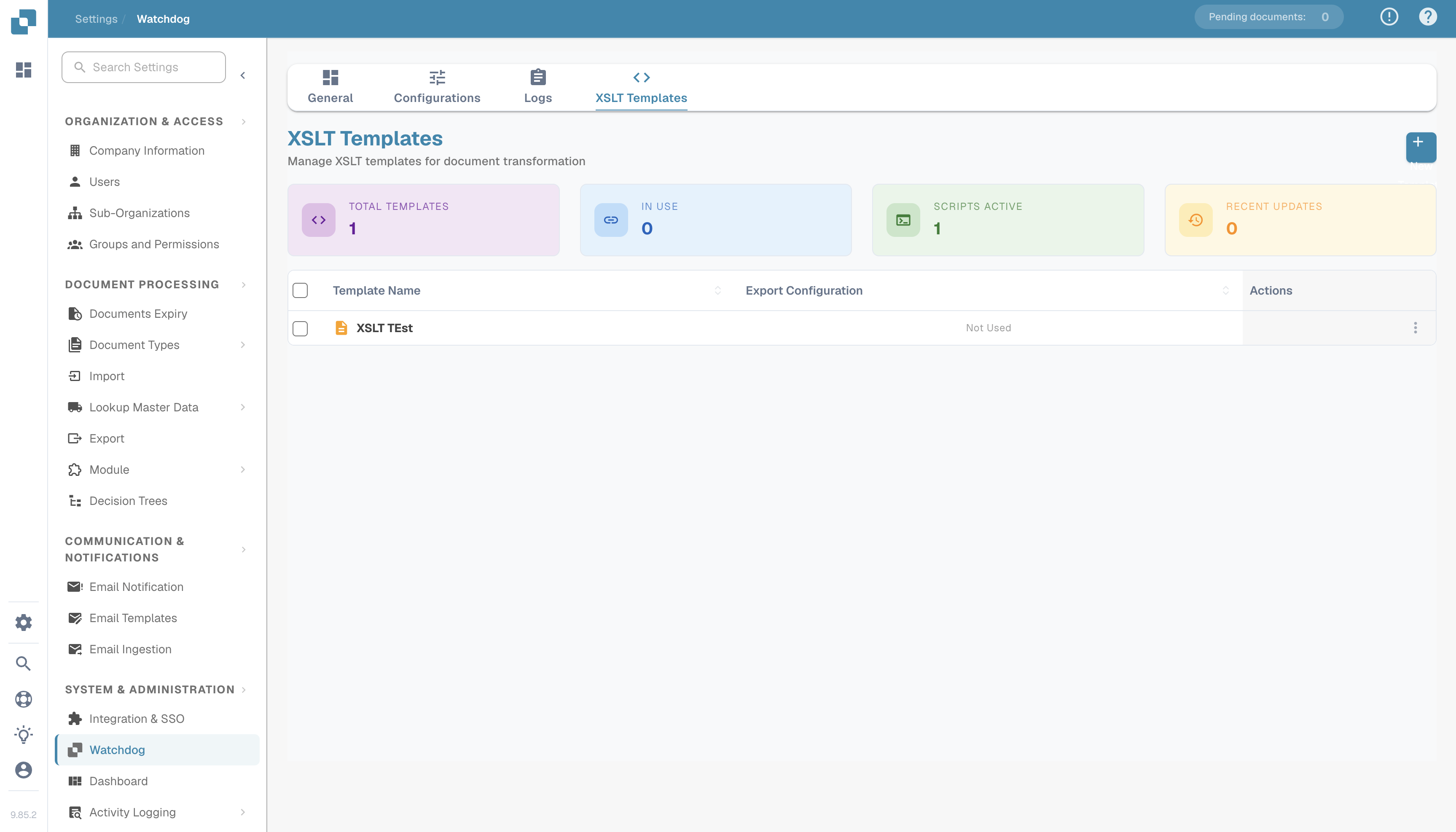Go to Settings in the breadcrumb

(96, 19)
